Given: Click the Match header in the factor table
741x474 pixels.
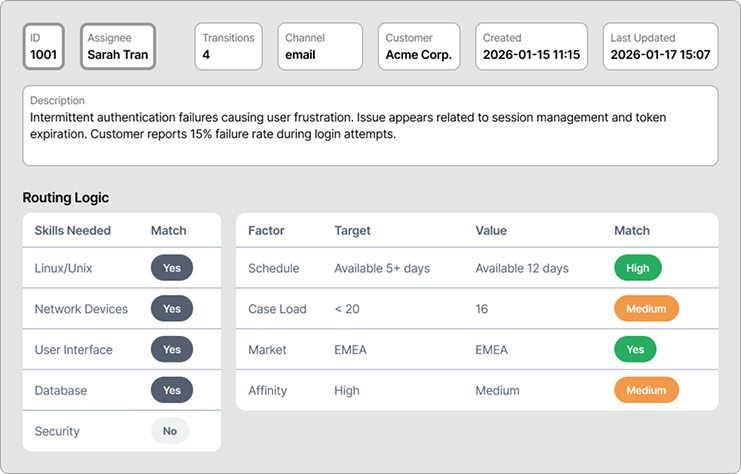Looking at the screenshot, I should click(632, 231).
